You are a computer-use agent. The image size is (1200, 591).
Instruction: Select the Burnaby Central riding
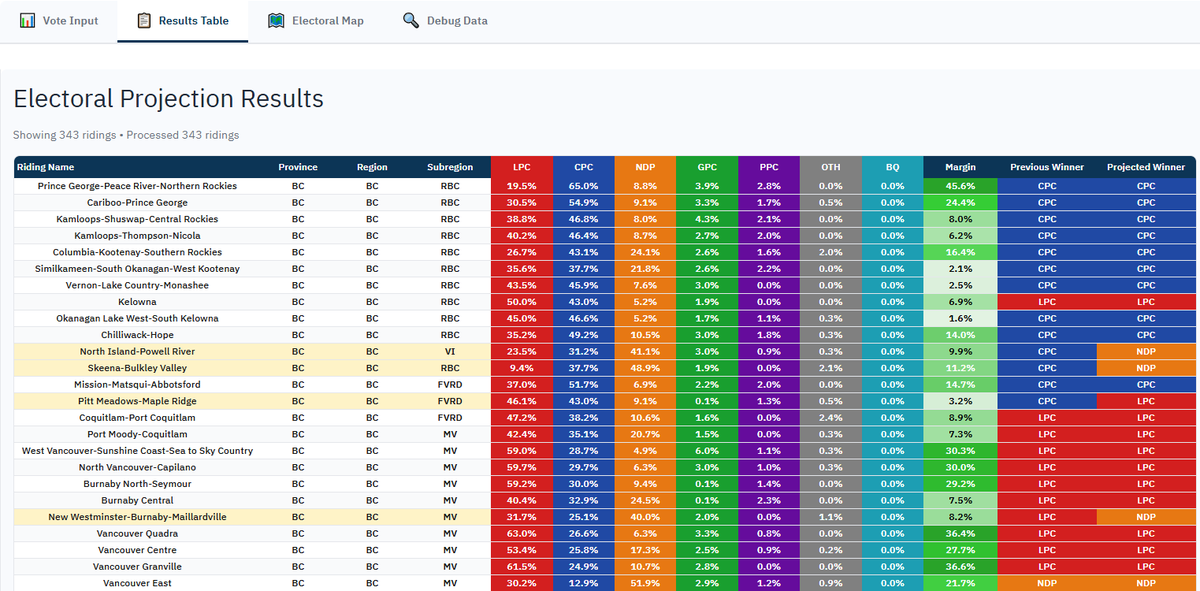pos(137,500)
